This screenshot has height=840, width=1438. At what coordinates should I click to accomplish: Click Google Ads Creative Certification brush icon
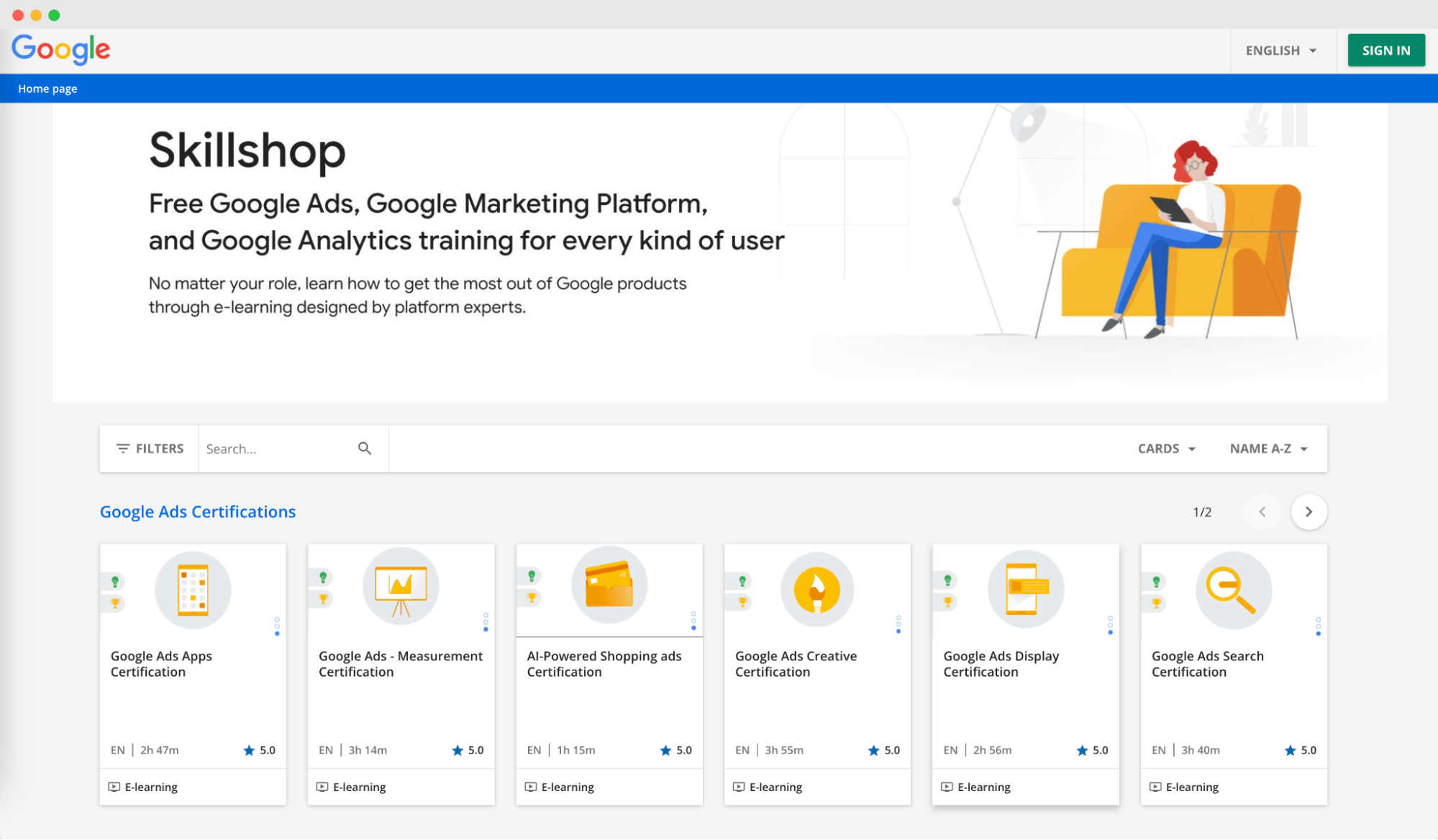point(817,590)
